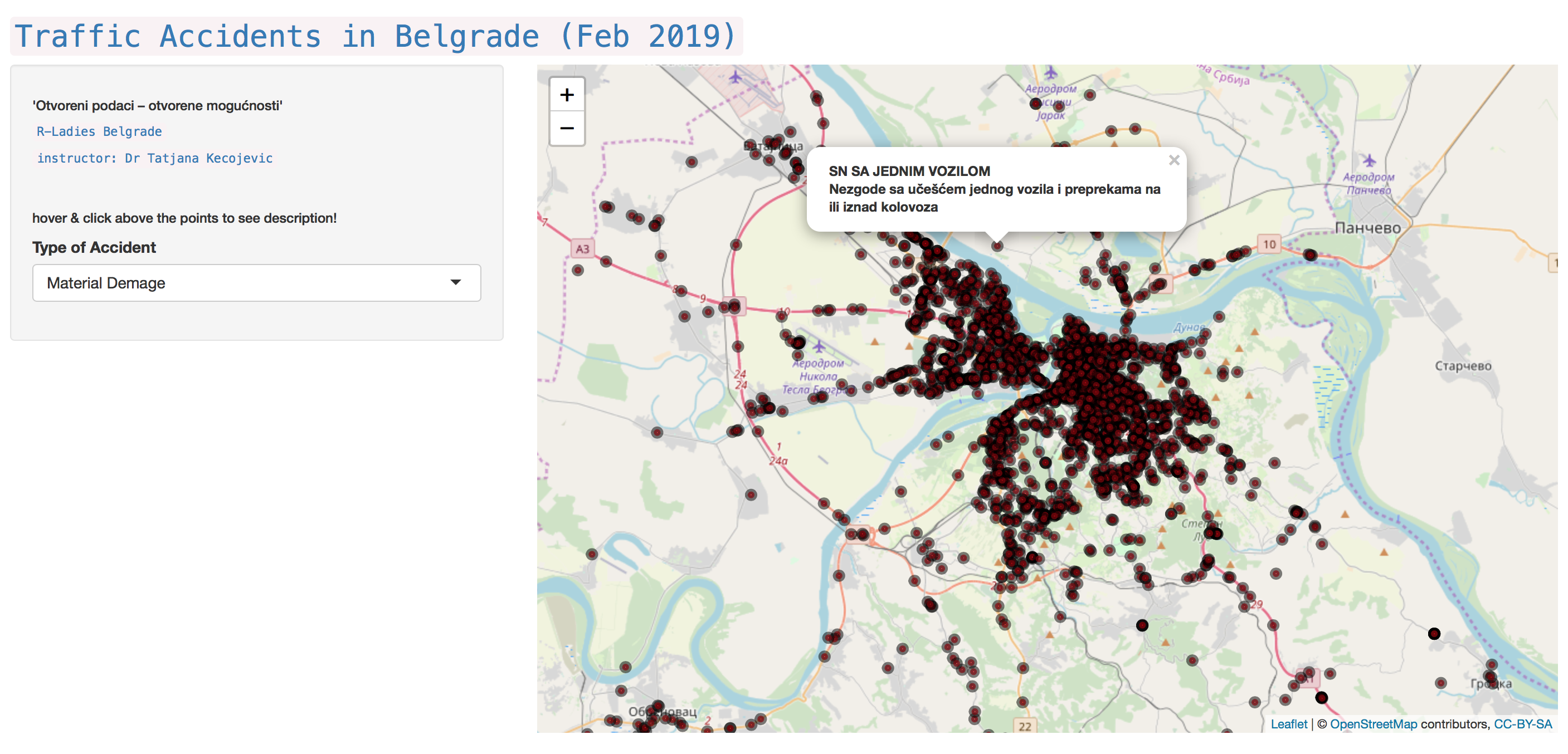This screenshot has height=754, width=1568.
Task: Click the R-Ladies Belgrade text
Action: [99, 131]
